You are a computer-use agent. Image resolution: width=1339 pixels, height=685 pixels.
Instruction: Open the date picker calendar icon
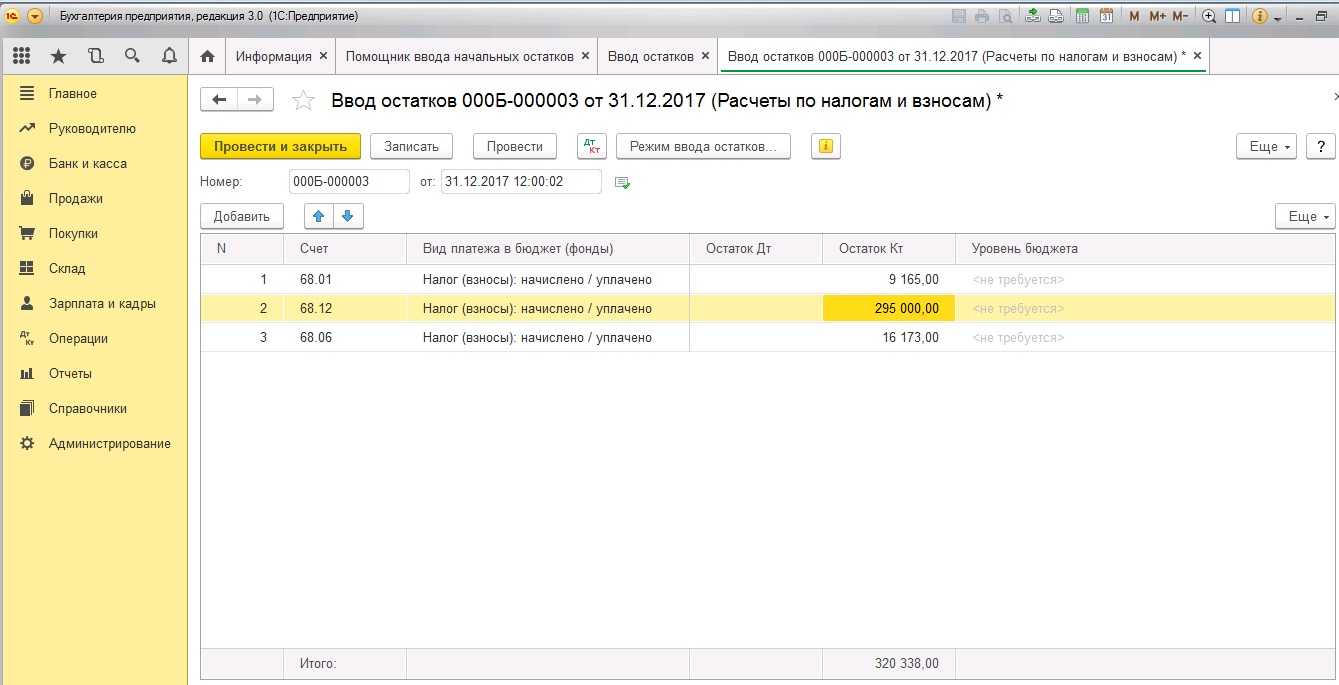click(x=622, y=182)
